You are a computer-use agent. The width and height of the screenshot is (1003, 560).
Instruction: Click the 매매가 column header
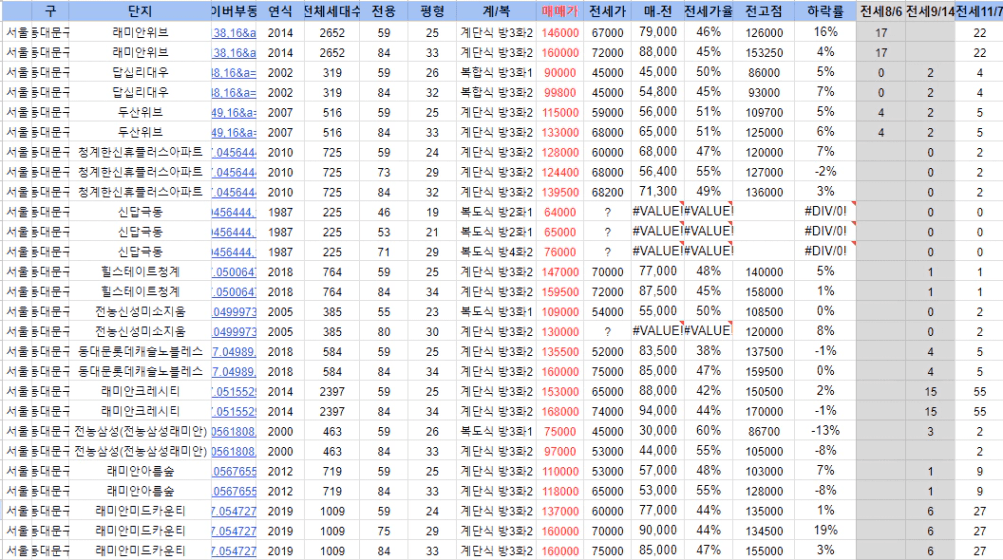click(x=560, y=11)
